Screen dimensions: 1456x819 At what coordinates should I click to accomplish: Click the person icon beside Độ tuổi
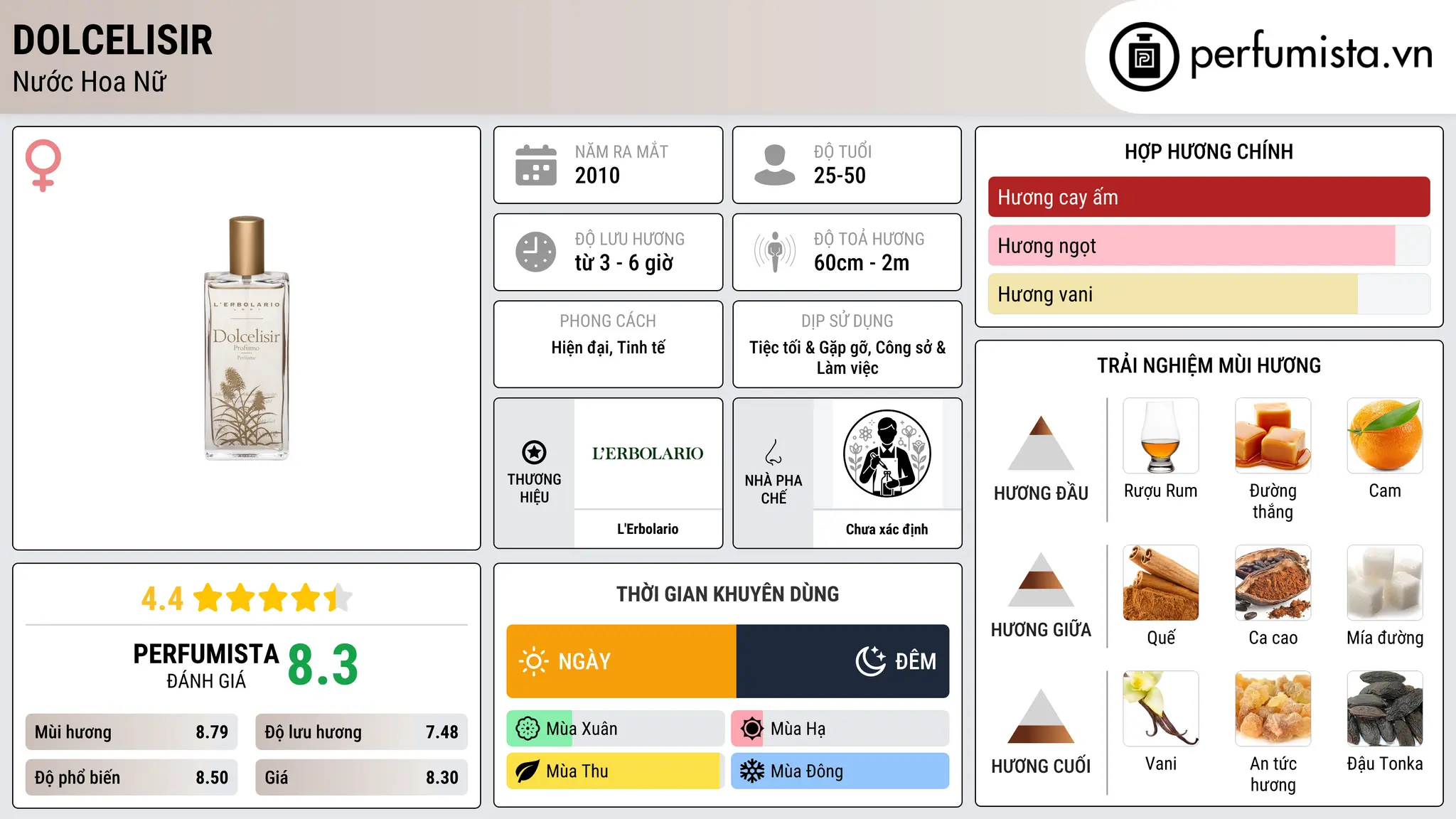pyautogui.click(x=775, y=165)
